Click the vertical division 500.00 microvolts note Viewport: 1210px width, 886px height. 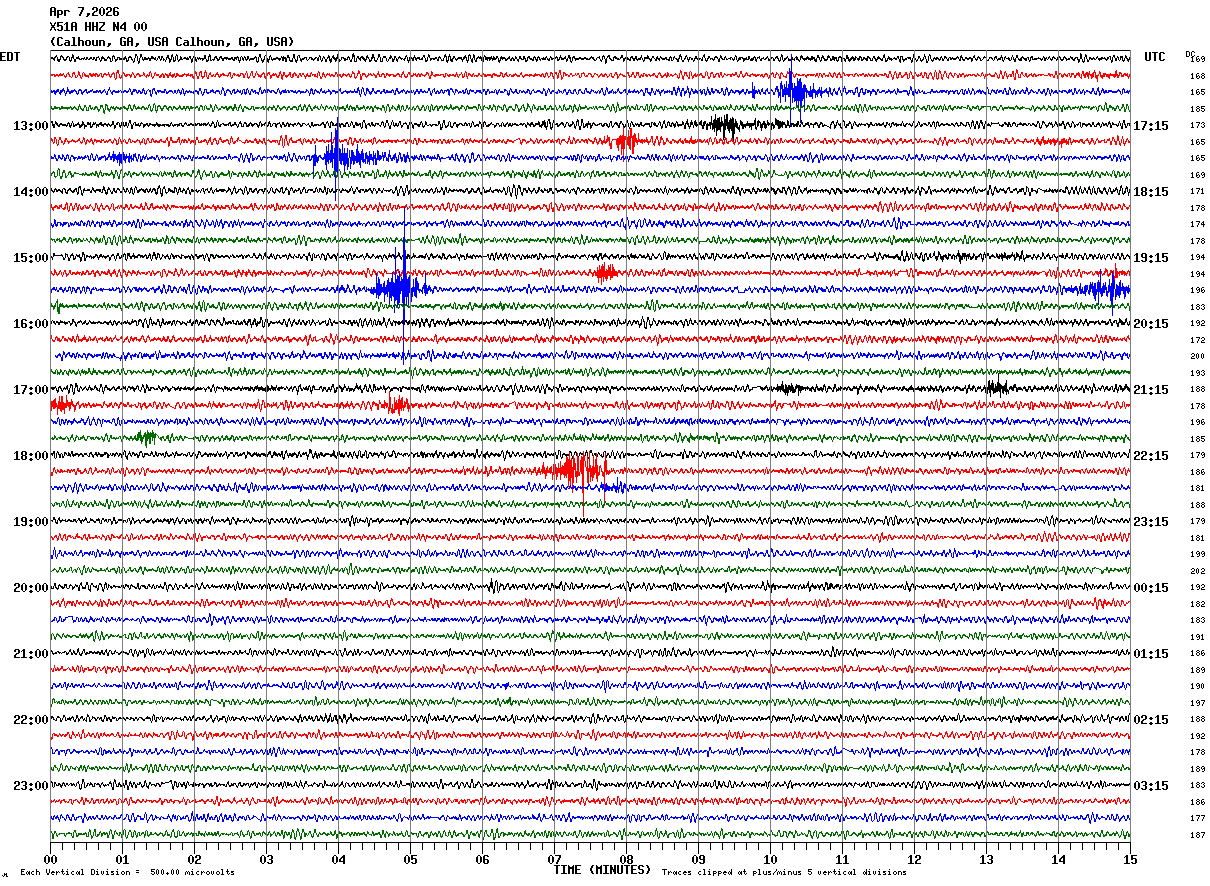click(127, 873)
